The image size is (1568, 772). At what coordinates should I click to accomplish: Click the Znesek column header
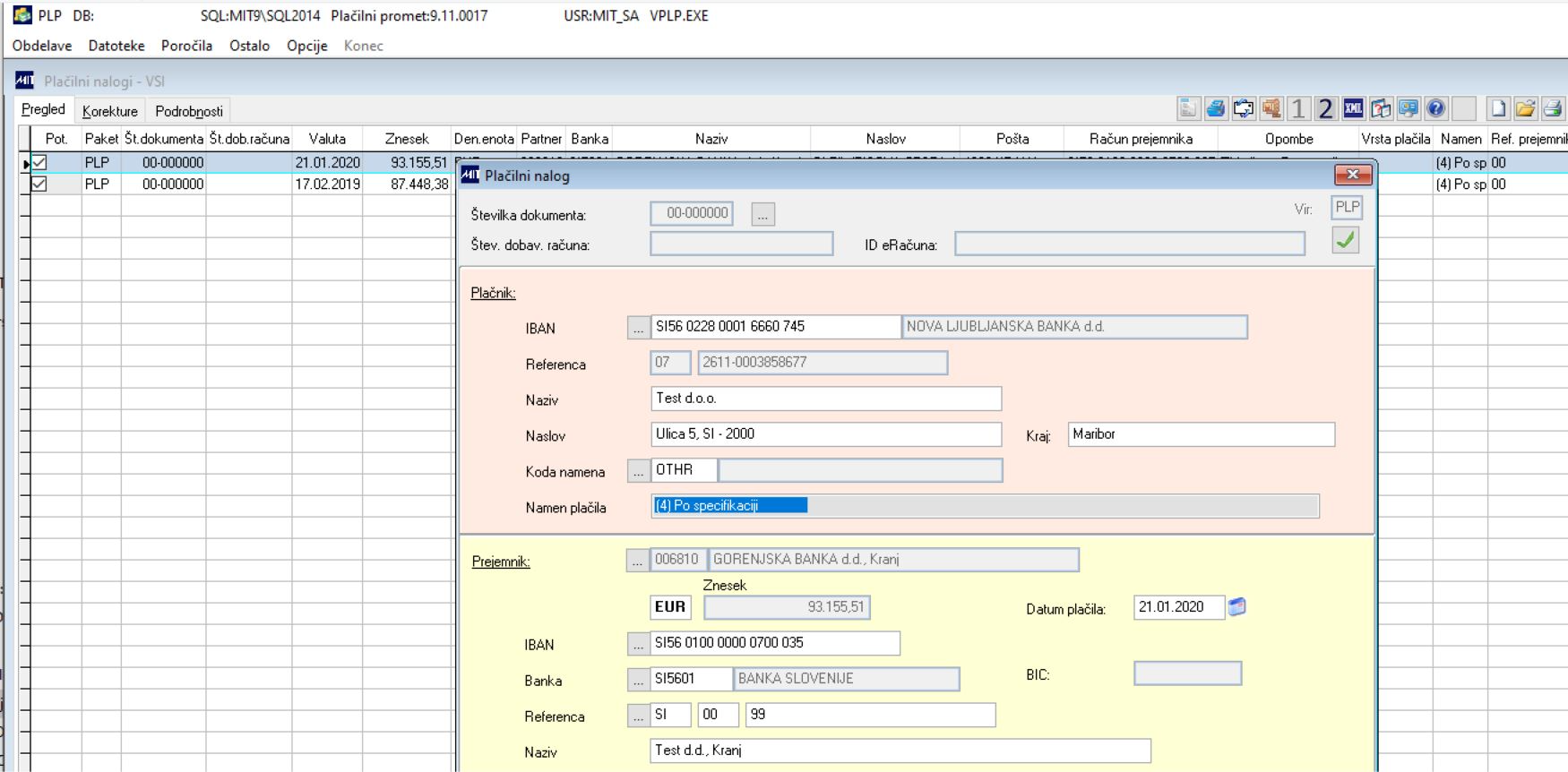tap(407, 139)
